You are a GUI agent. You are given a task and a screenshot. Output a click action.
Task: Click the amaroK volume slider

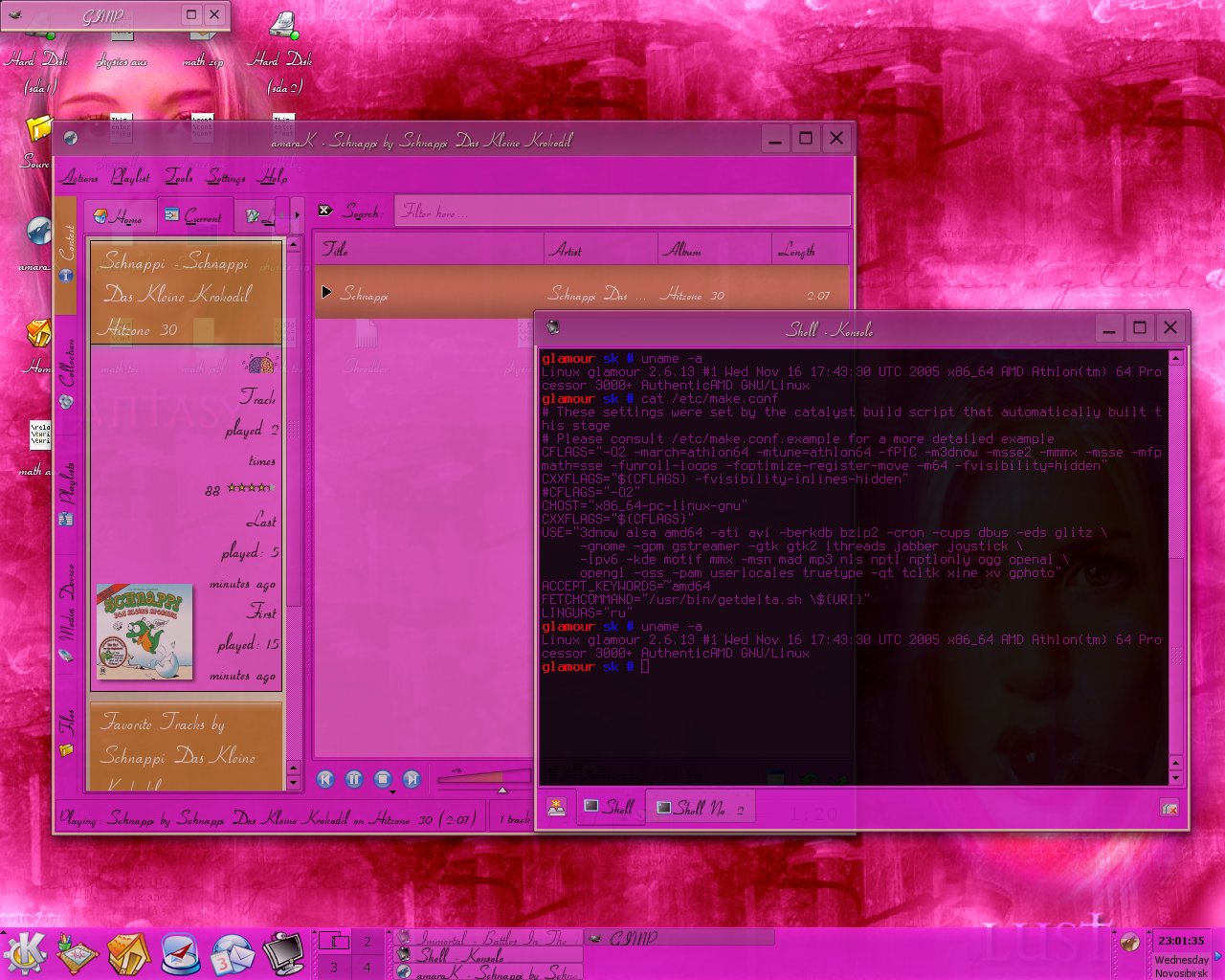click(x=483, y=778)
